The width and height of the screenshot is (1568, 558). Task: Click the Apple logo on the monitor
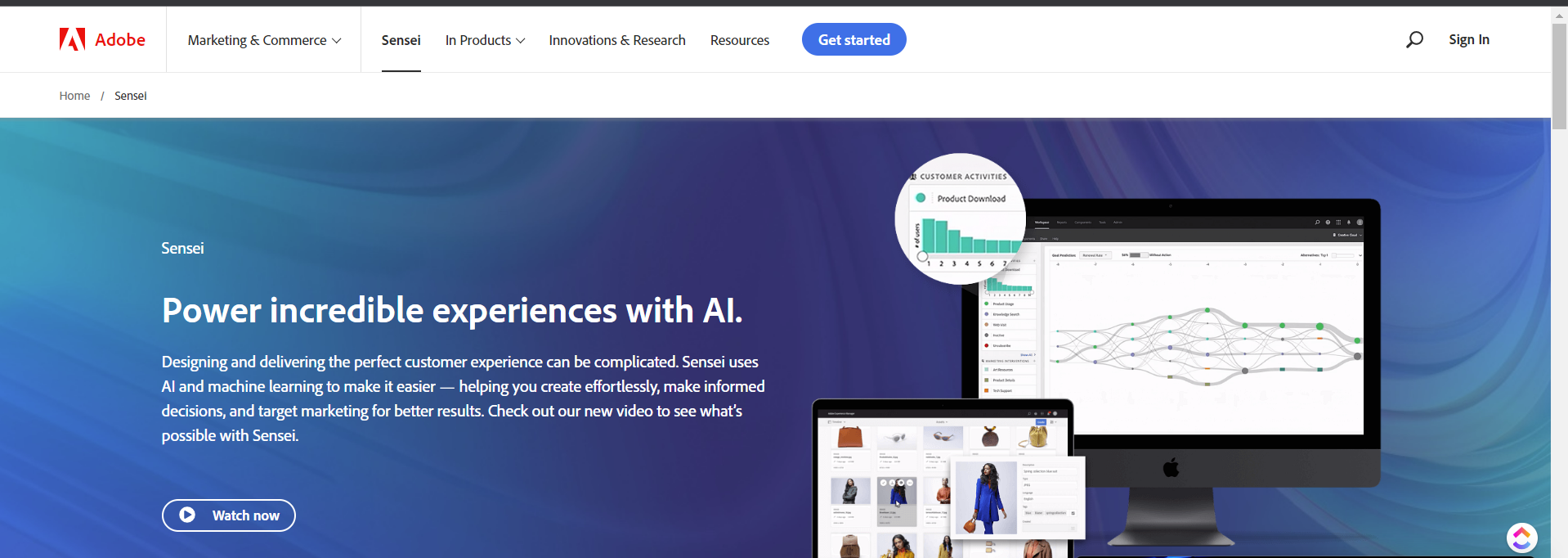[x=1171, y=468]
